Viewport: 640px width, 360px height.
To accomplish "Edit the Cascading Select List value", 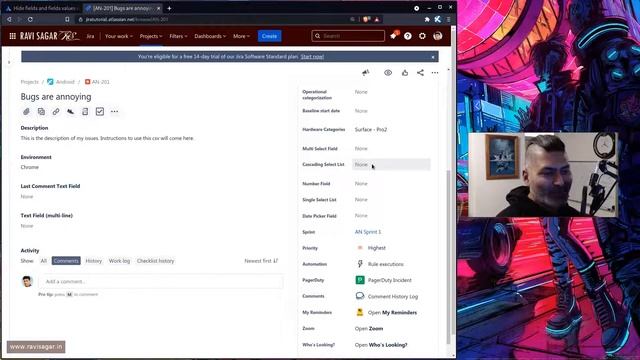I will click(x=391, y=164).
